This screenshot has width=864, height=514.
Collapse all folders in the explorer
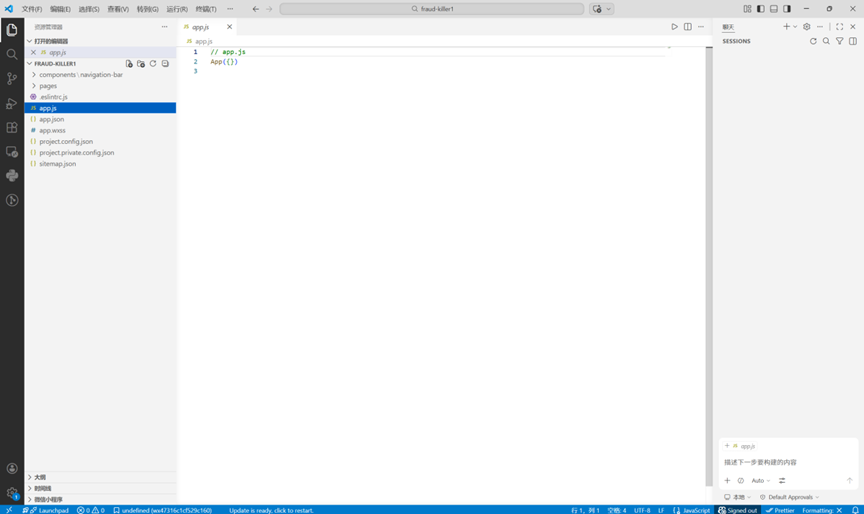165,63
